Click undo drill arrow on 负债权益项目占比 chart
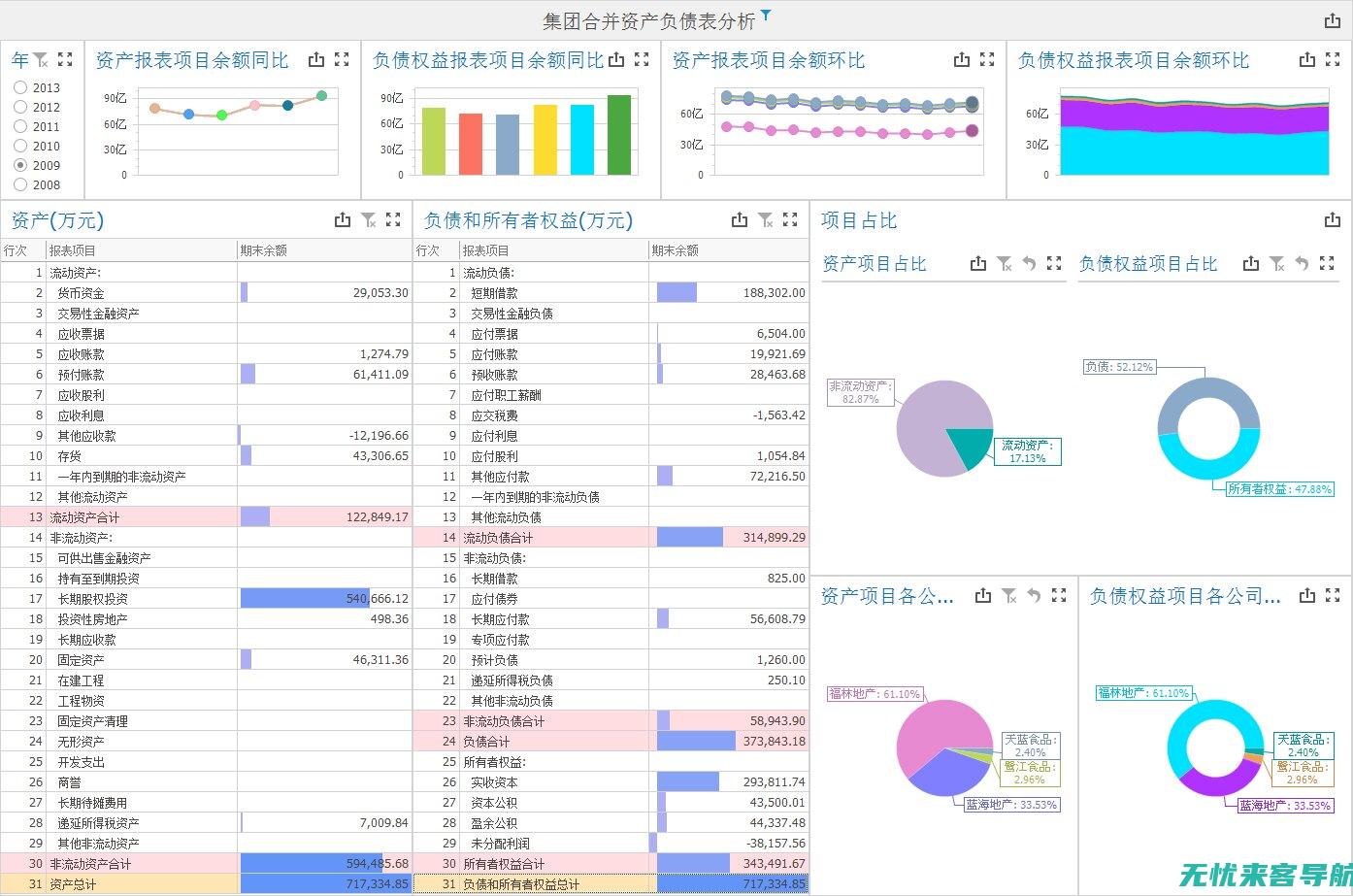 coord(1303,263)
